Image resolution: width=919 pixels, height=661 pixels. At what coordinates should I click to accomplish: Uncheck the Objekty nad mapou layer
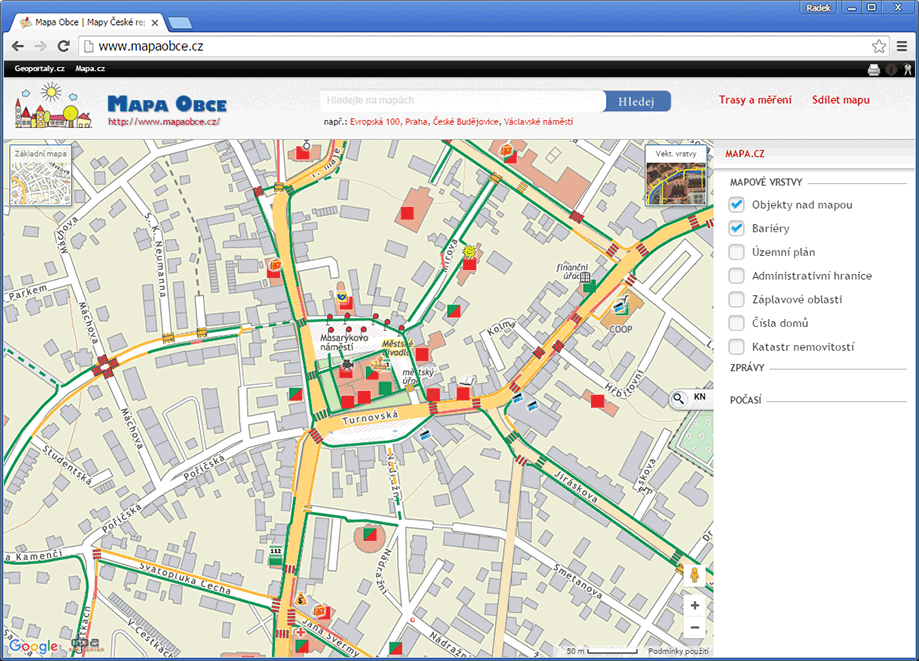pyautogui.click(x=737, y=205)
